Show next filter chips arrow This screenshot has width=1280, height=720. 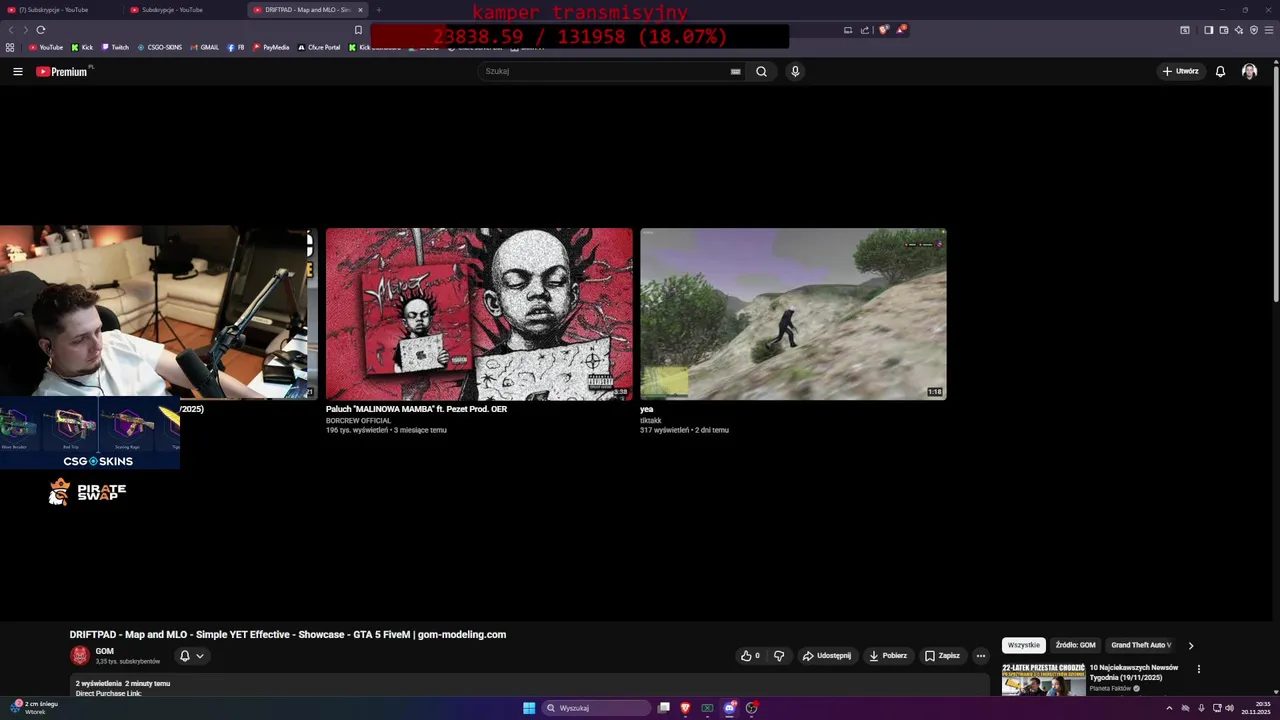coord(1190,645)
